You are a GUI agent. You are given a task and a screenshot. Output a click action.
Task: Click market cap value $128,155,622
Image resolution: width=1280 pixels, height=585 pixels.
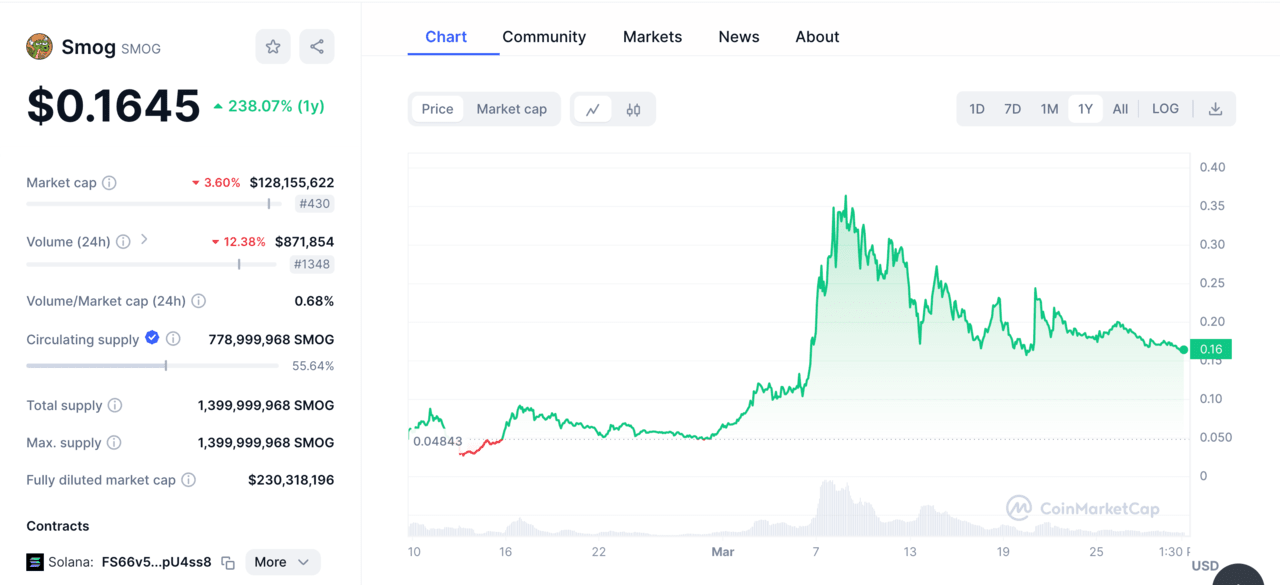pos(292,183)
